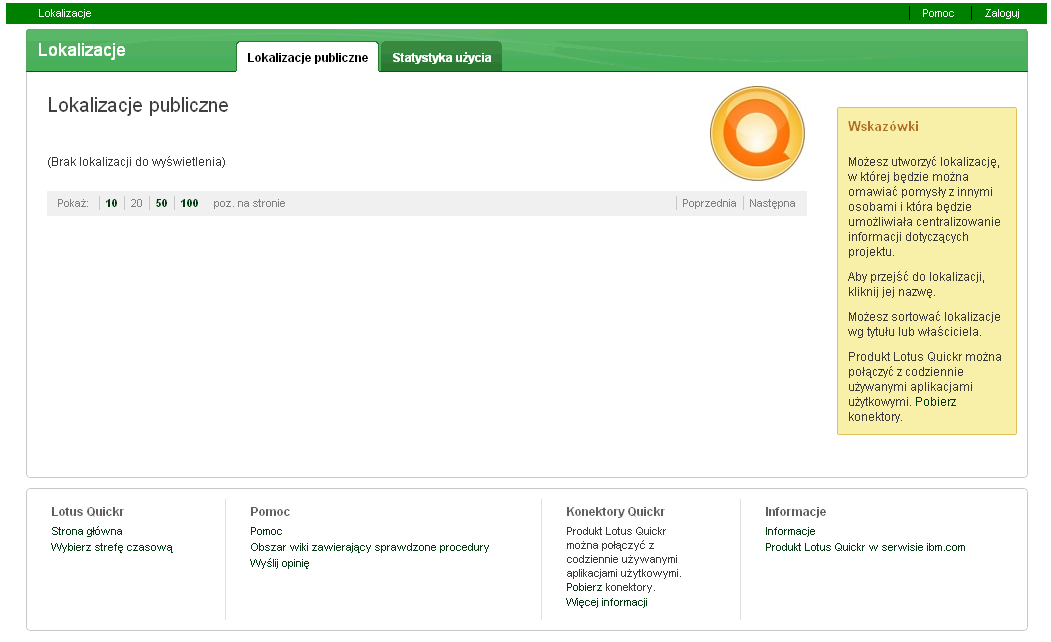Open Produkt Lotus Quickr w serwisie ibm.com

pyautogui.click(x=864, y=547)
